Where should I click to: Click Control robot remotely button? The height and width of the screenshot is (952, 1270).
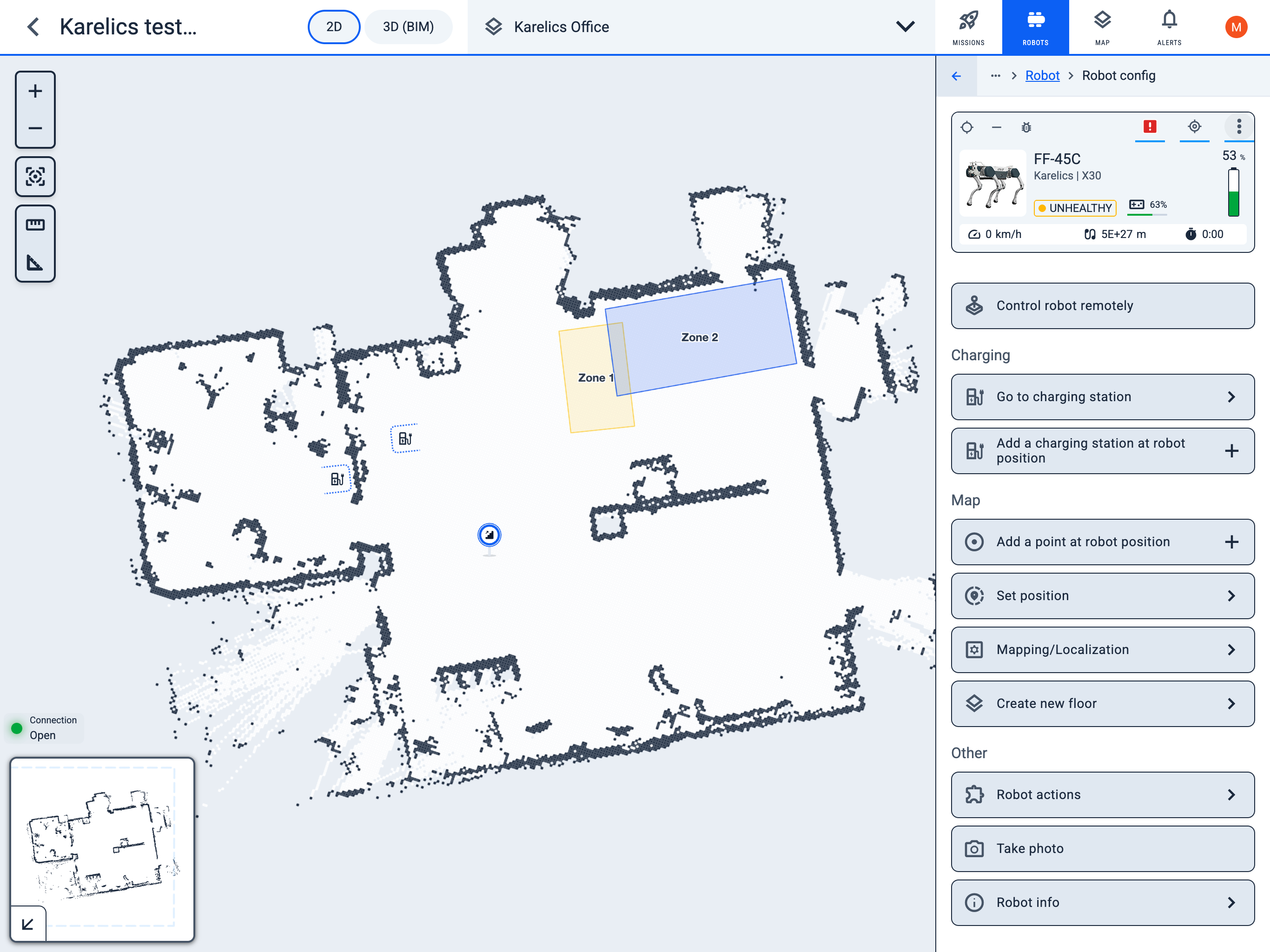1102,305
